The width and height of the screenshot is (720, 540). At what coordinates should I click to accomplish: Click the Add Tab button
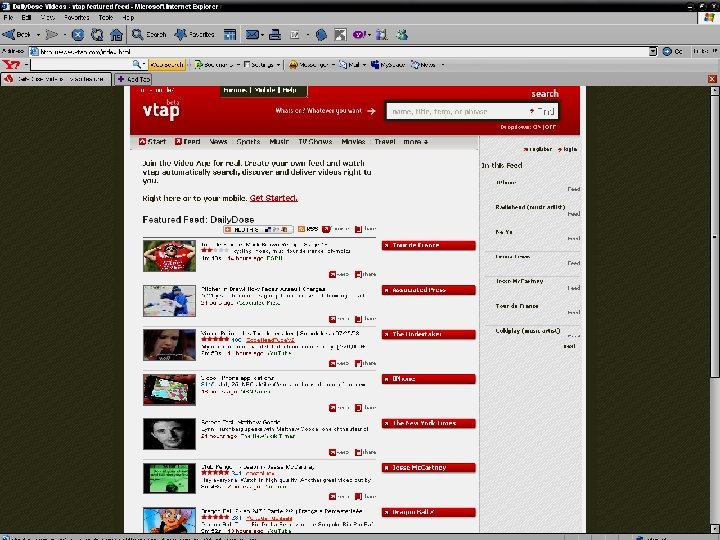point(133,79)
